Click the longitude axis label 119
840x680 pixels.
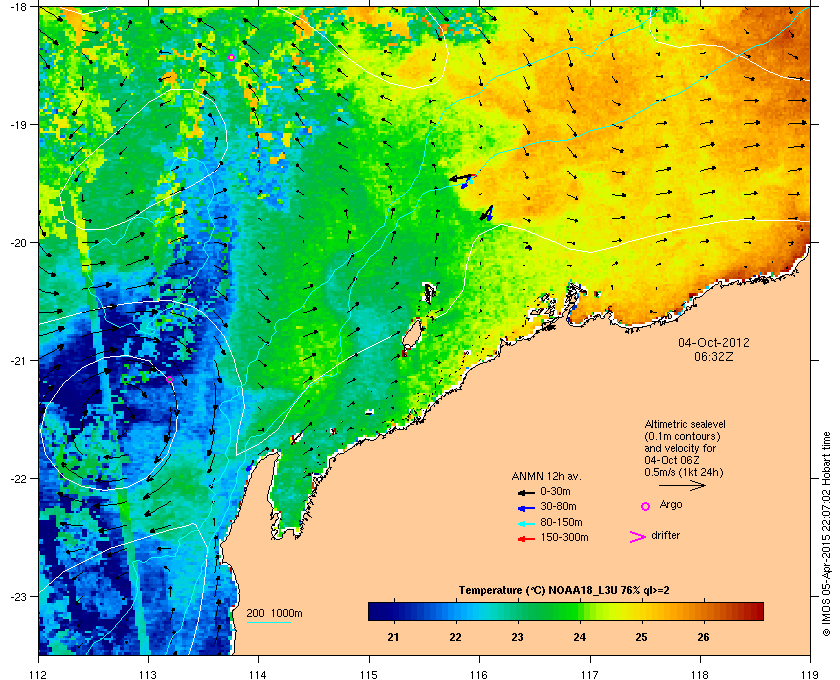tap(810, 674)
